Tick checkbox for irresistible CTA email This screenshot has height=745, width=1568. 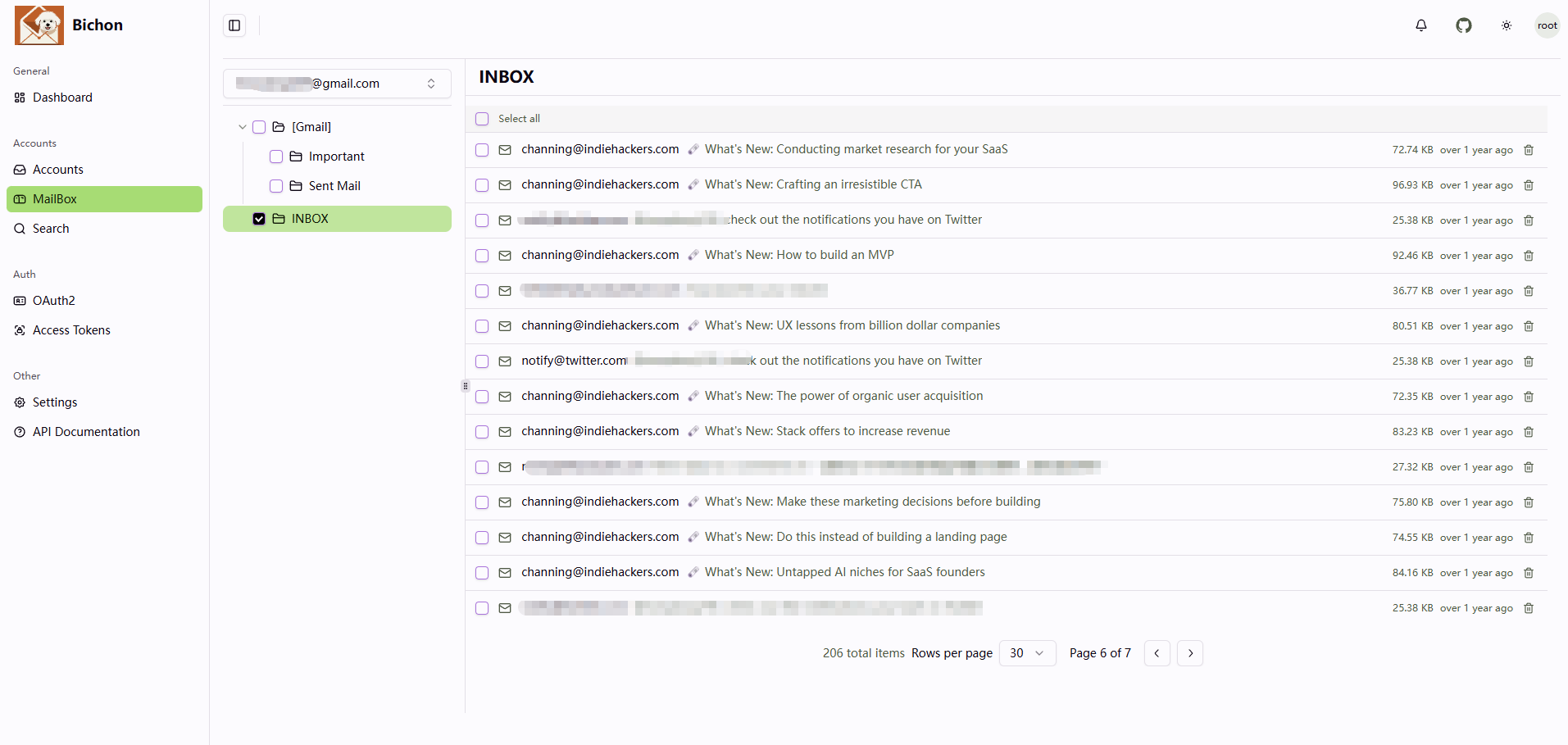click(x=482, y=185)
